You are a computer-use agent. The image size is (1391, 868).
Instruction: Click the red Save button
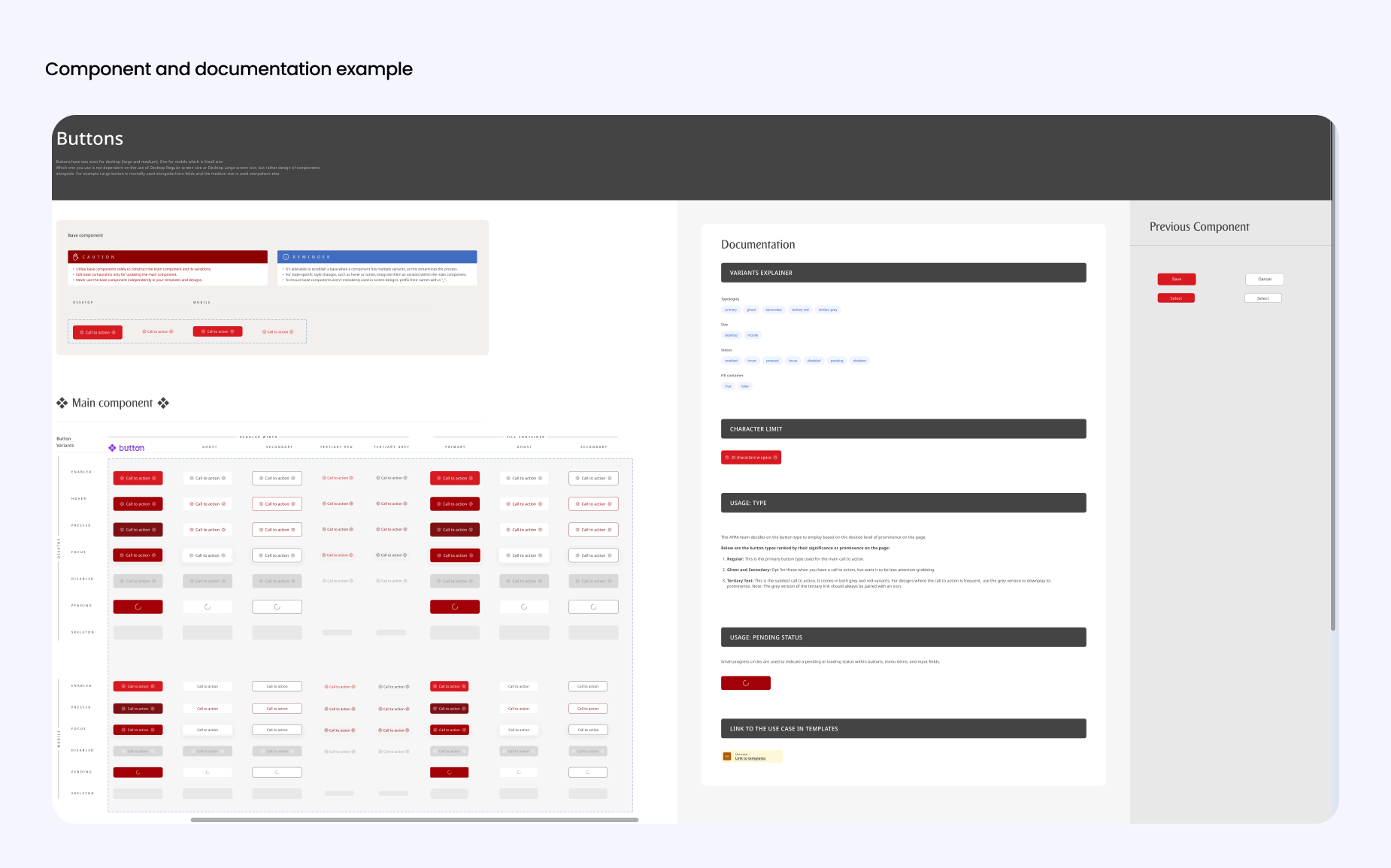coord(1176,280)
